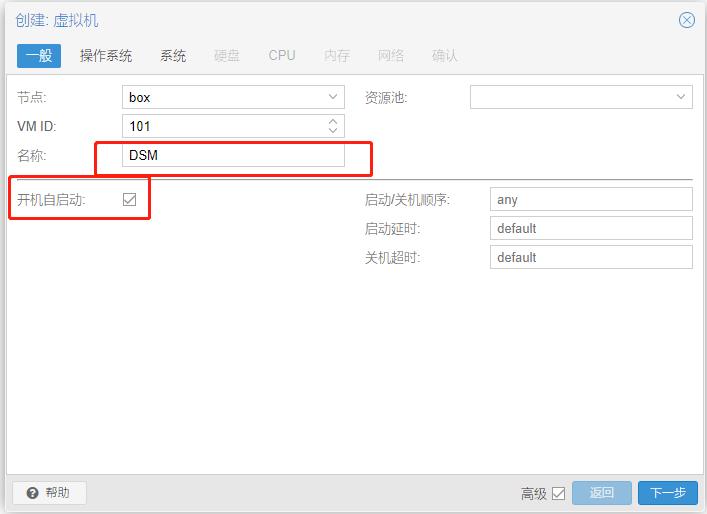This screenshot has width=707, height=514.
Task: Select the 一般 tab
Action: click(x=39, y=56)
